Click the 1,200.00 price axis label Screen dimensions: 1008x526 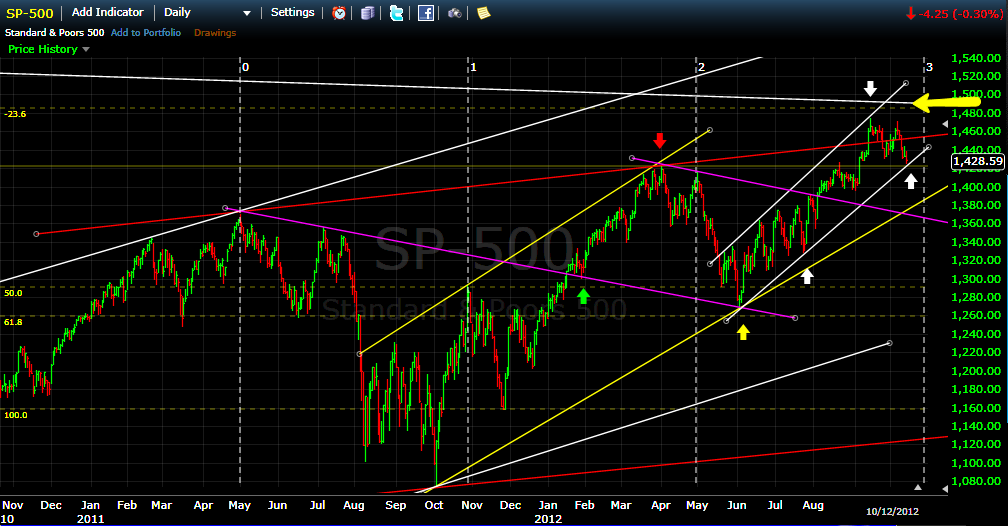tap(976, 371)
